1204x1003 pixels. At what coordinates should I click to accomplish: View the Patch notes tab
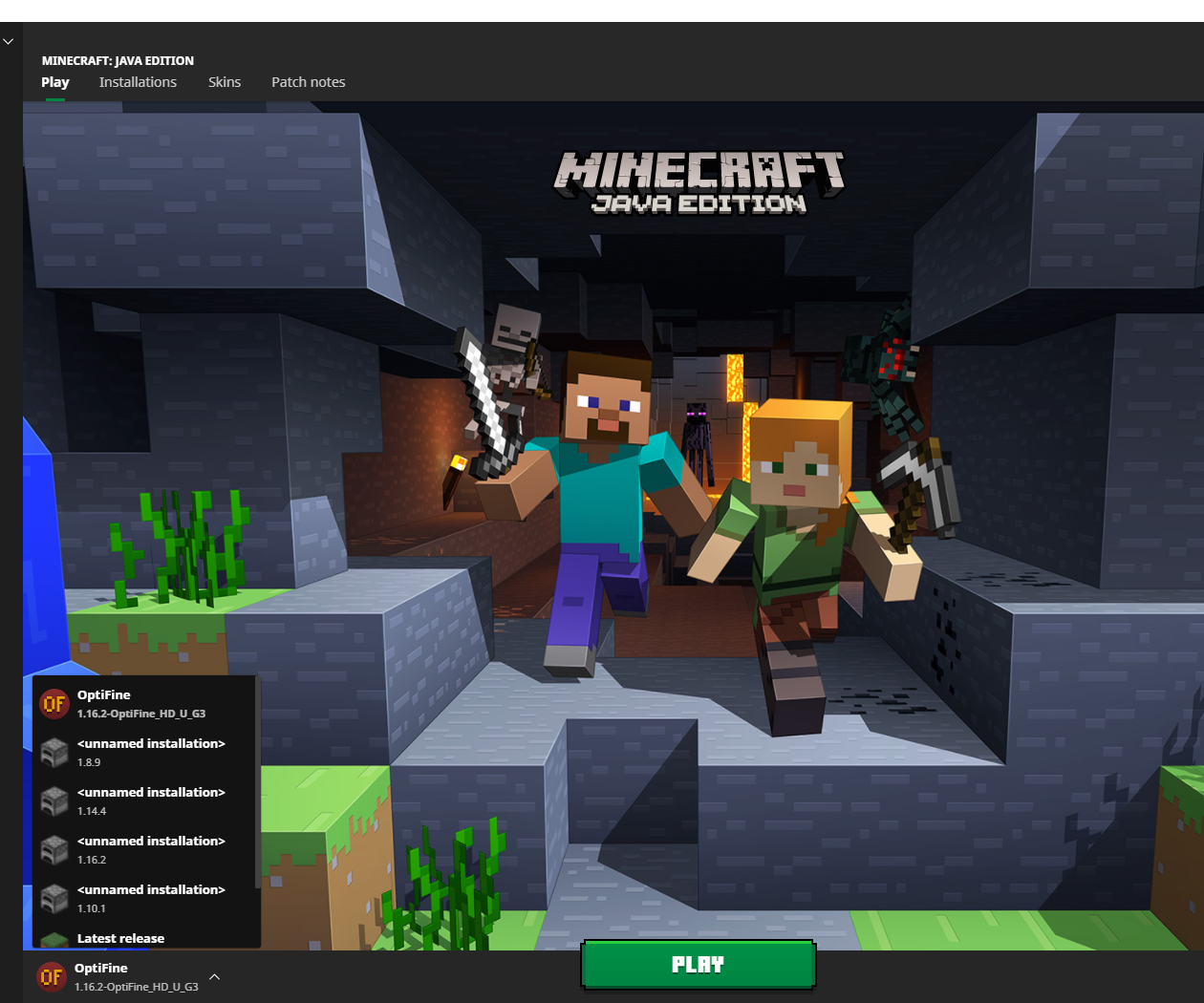308,82
